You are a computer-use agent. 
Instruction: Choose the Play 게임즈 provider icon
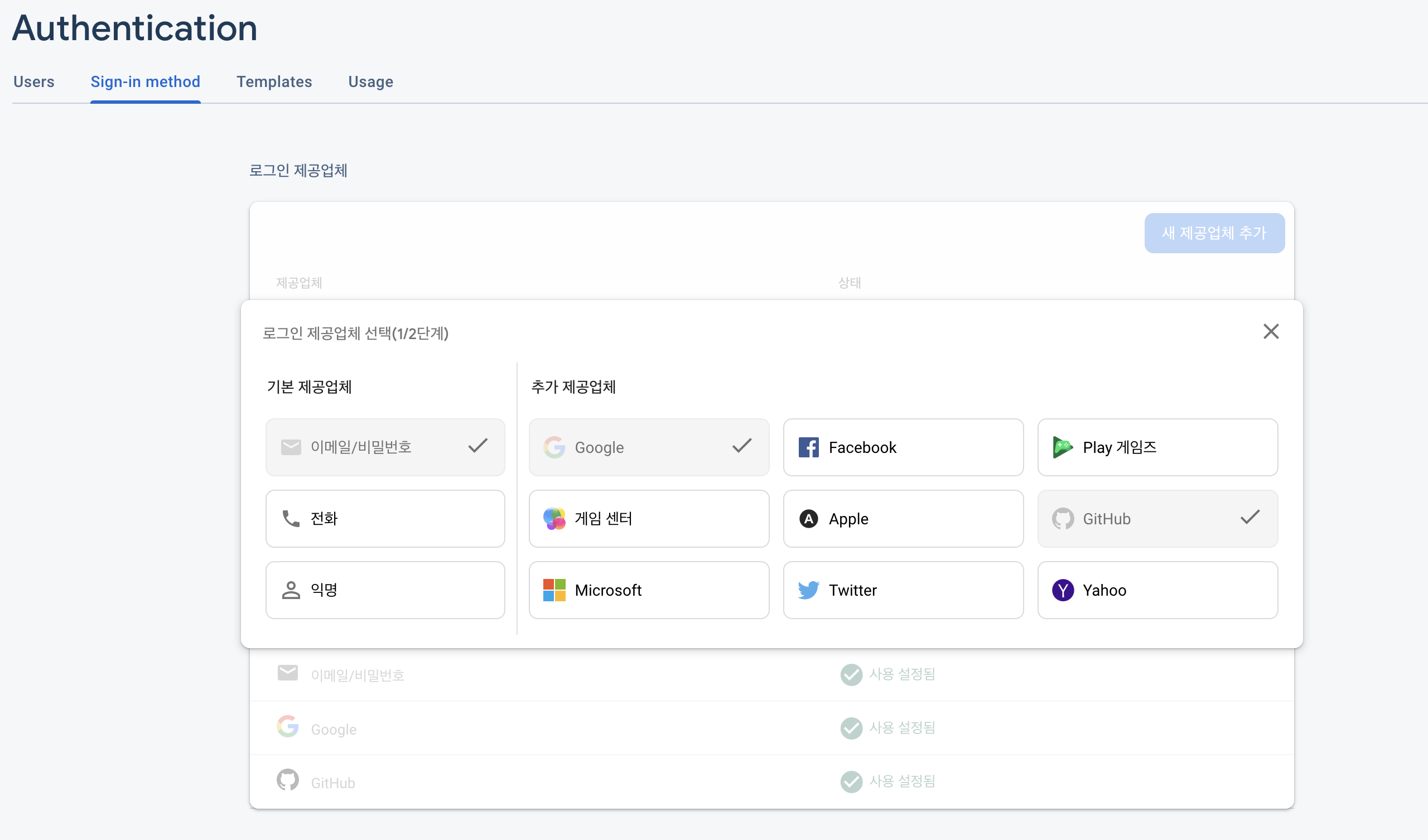point(1062,447)
